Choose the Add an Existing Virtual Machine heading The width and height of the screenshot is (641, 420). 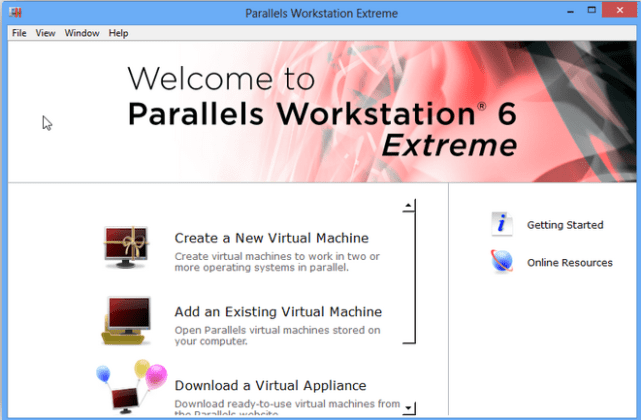278,312
